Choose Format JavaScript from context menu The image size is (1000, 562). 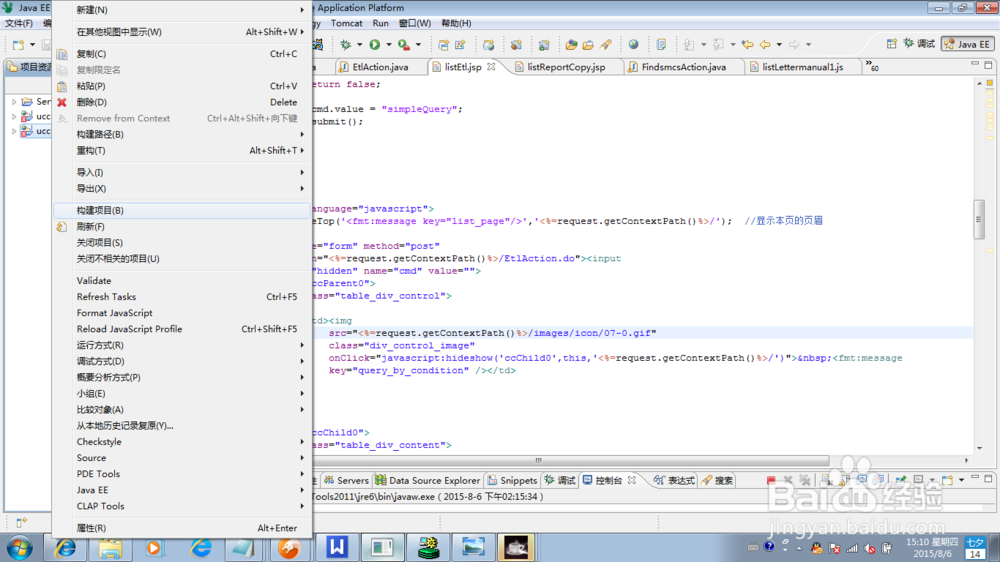(x=182, y=313)
